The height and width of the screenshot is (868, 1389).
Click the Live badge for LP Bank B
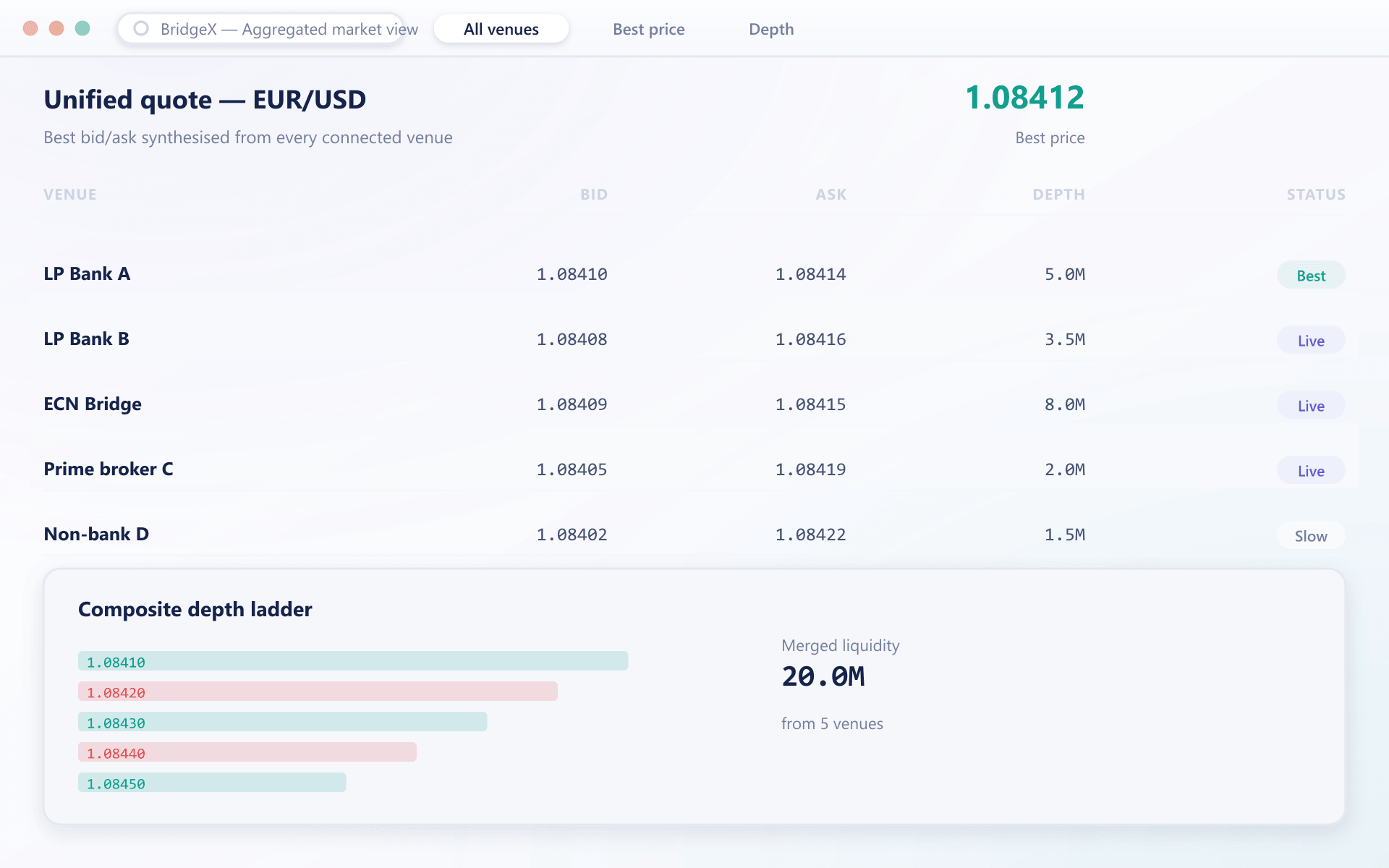[1311, 340]
